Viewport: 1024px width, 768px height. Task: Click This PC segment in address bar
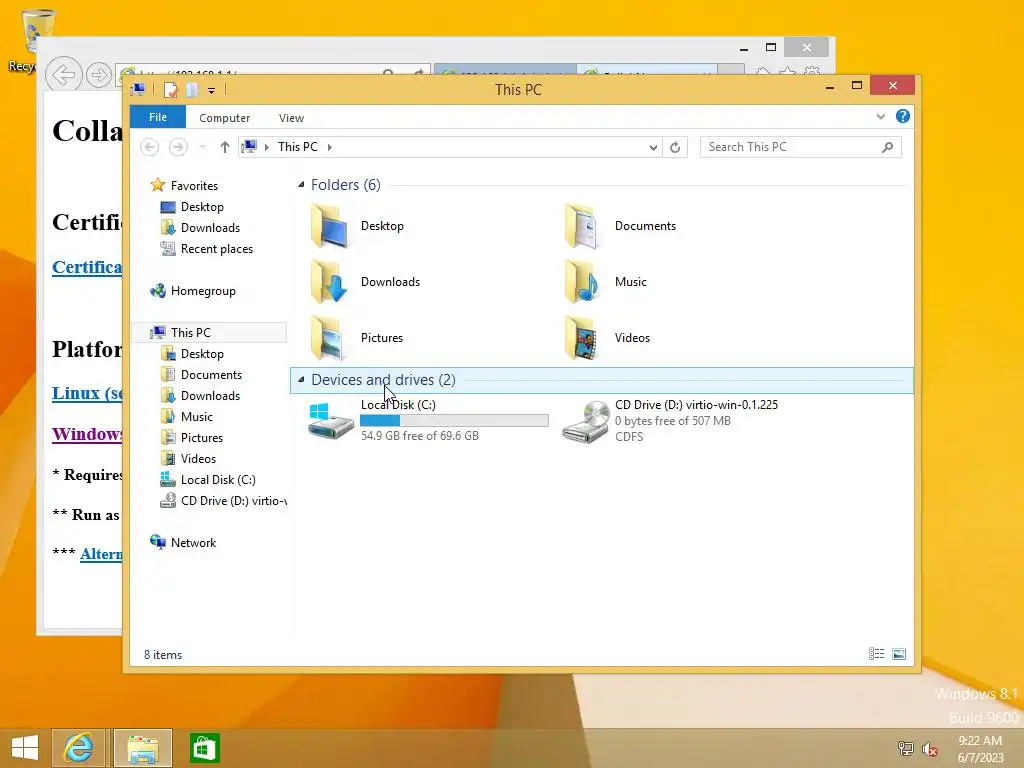(298, 148)
